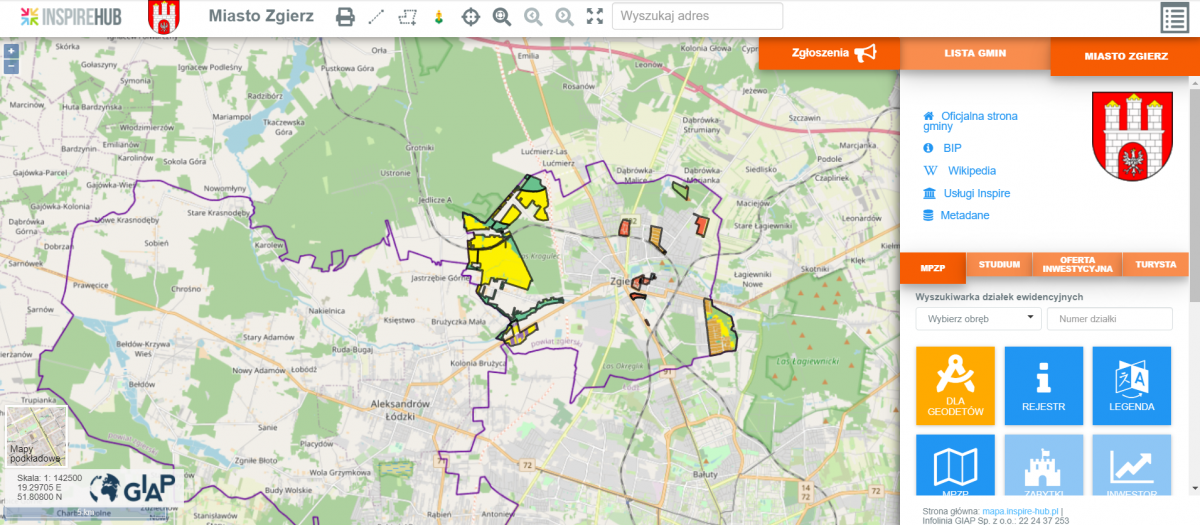This screenshot has width=1200, height=525.
Task: Click the Numer działki input field
Action: pos(1109,319)
